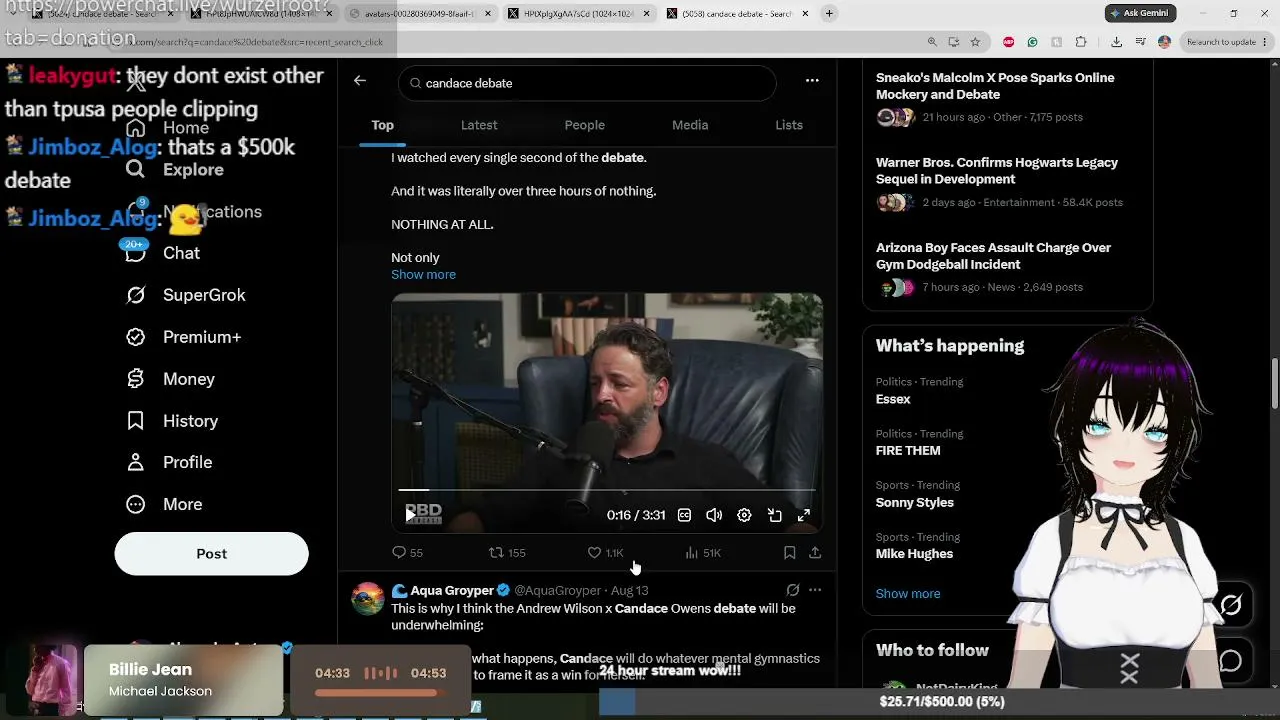
Task: Close the 'candace debate - Search' browser tab
Action: [804, 13]
